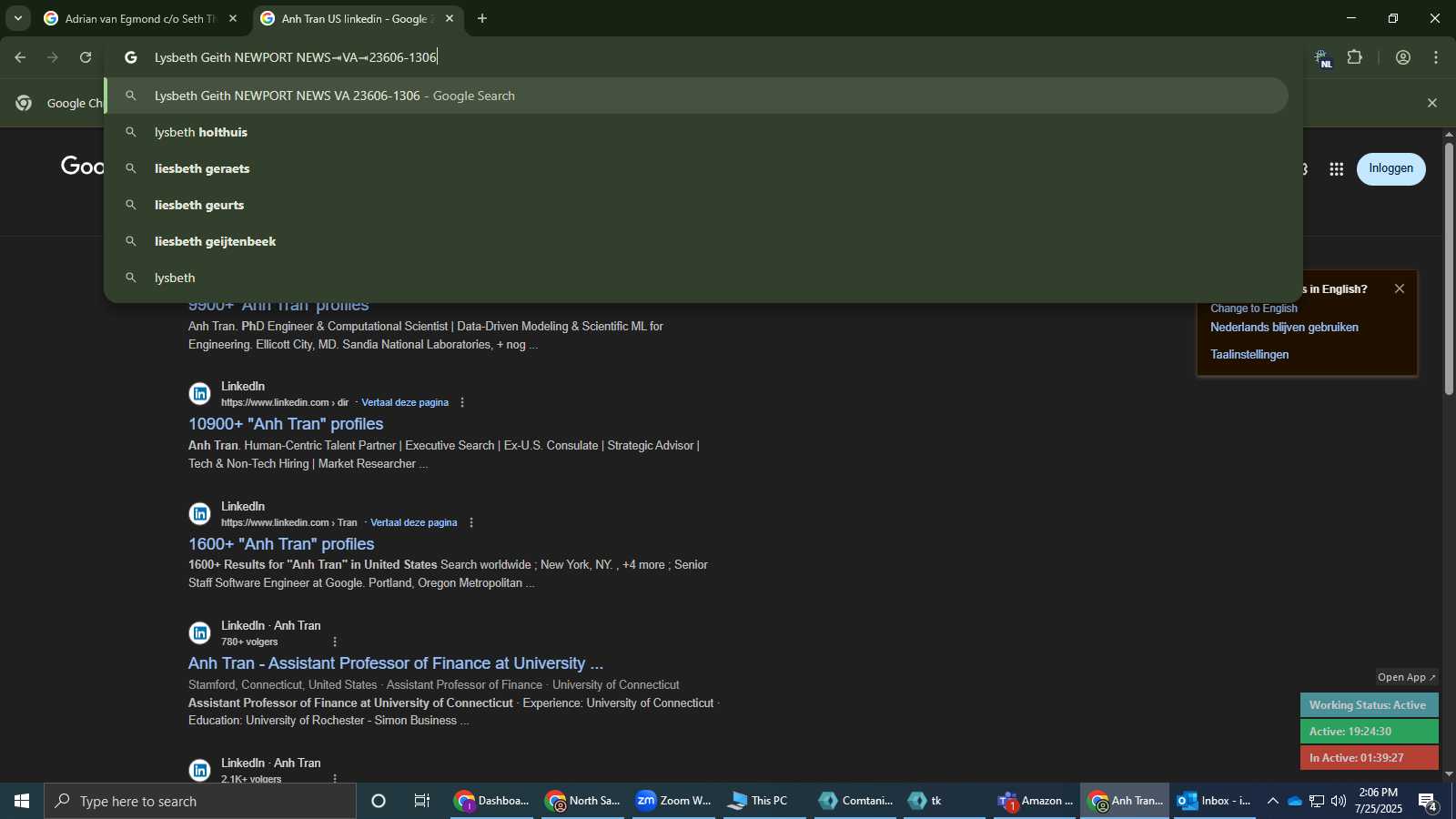Switch to North Sa... Chrome taskbar window

tap(582, 801)
